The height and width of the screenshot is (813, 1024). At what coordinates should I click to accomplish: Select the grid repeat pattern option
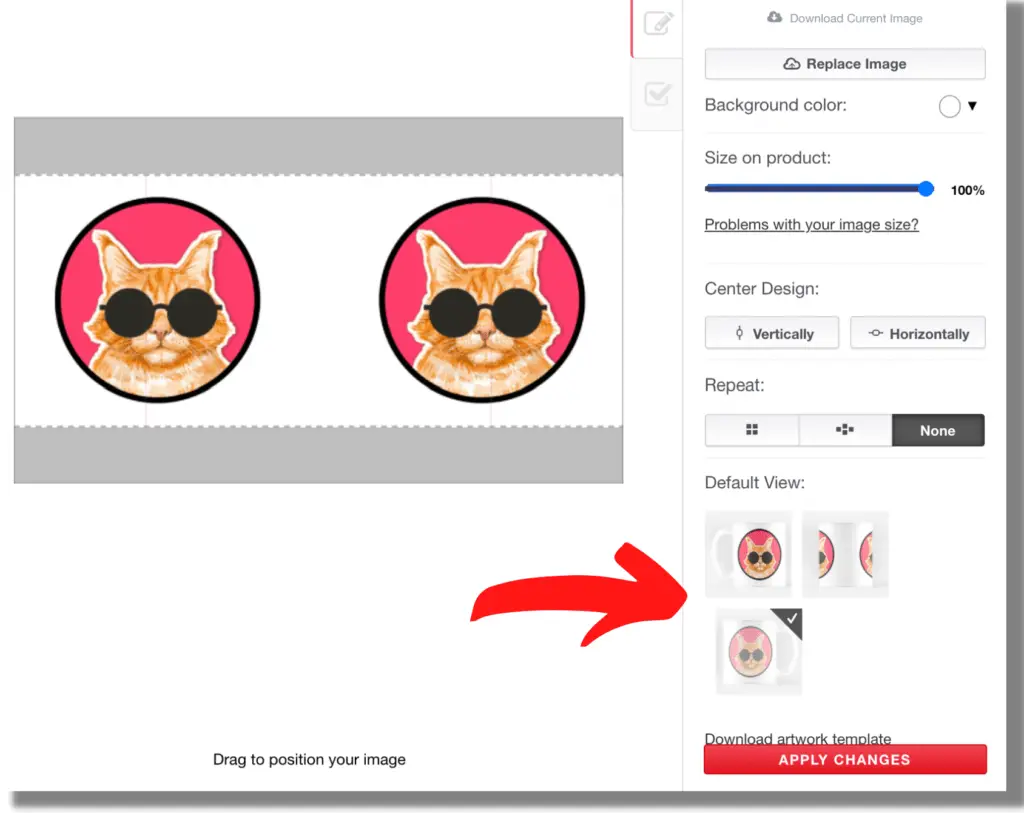point(752,430)
